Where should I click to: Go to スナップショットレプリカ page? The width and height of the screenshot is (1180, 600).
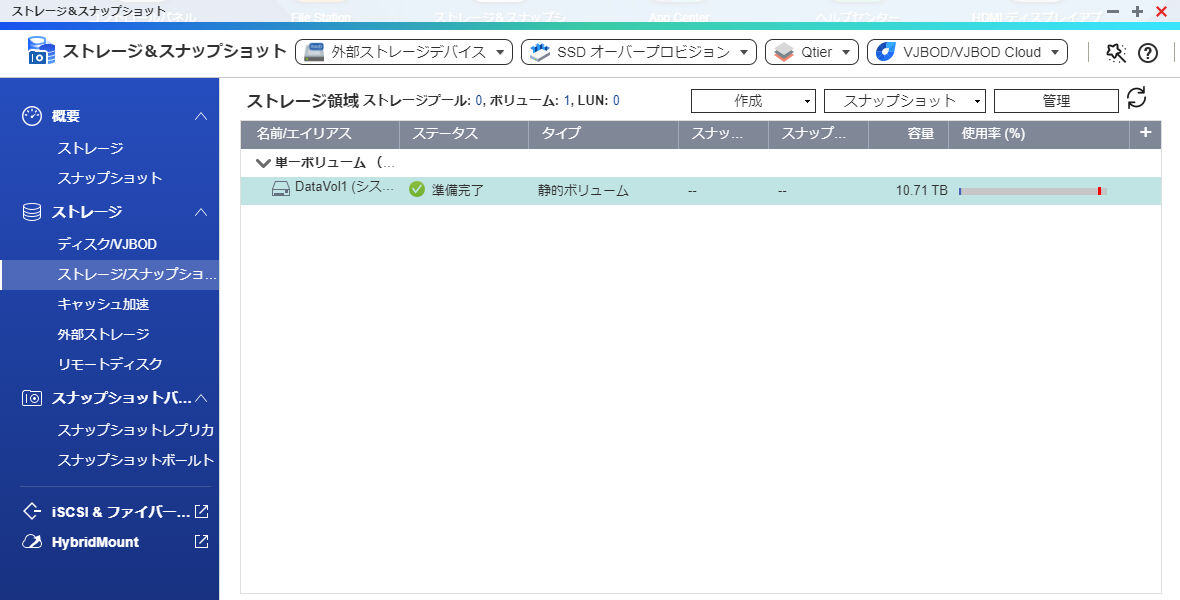click(135, 430)
